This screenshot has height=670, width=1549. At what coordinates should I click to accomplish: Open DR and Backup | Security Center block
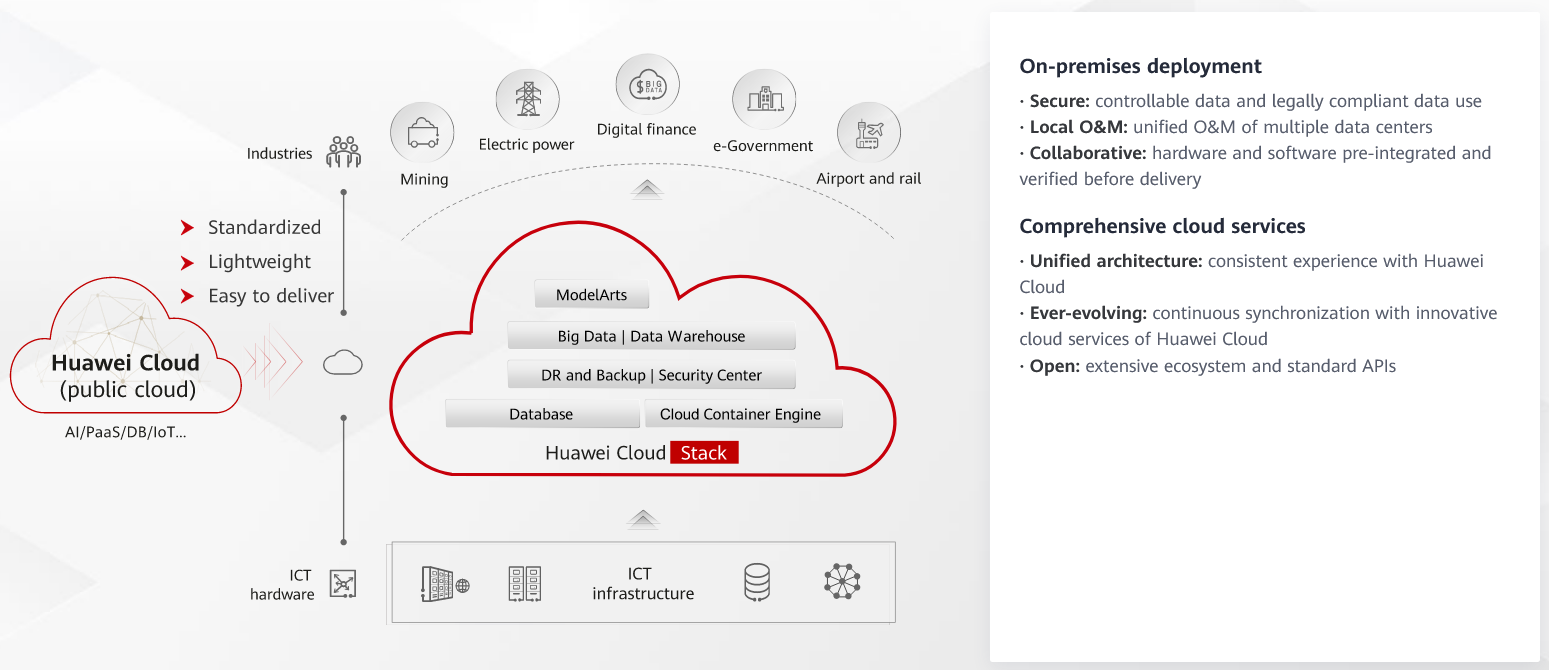click(x=651, y=375)
